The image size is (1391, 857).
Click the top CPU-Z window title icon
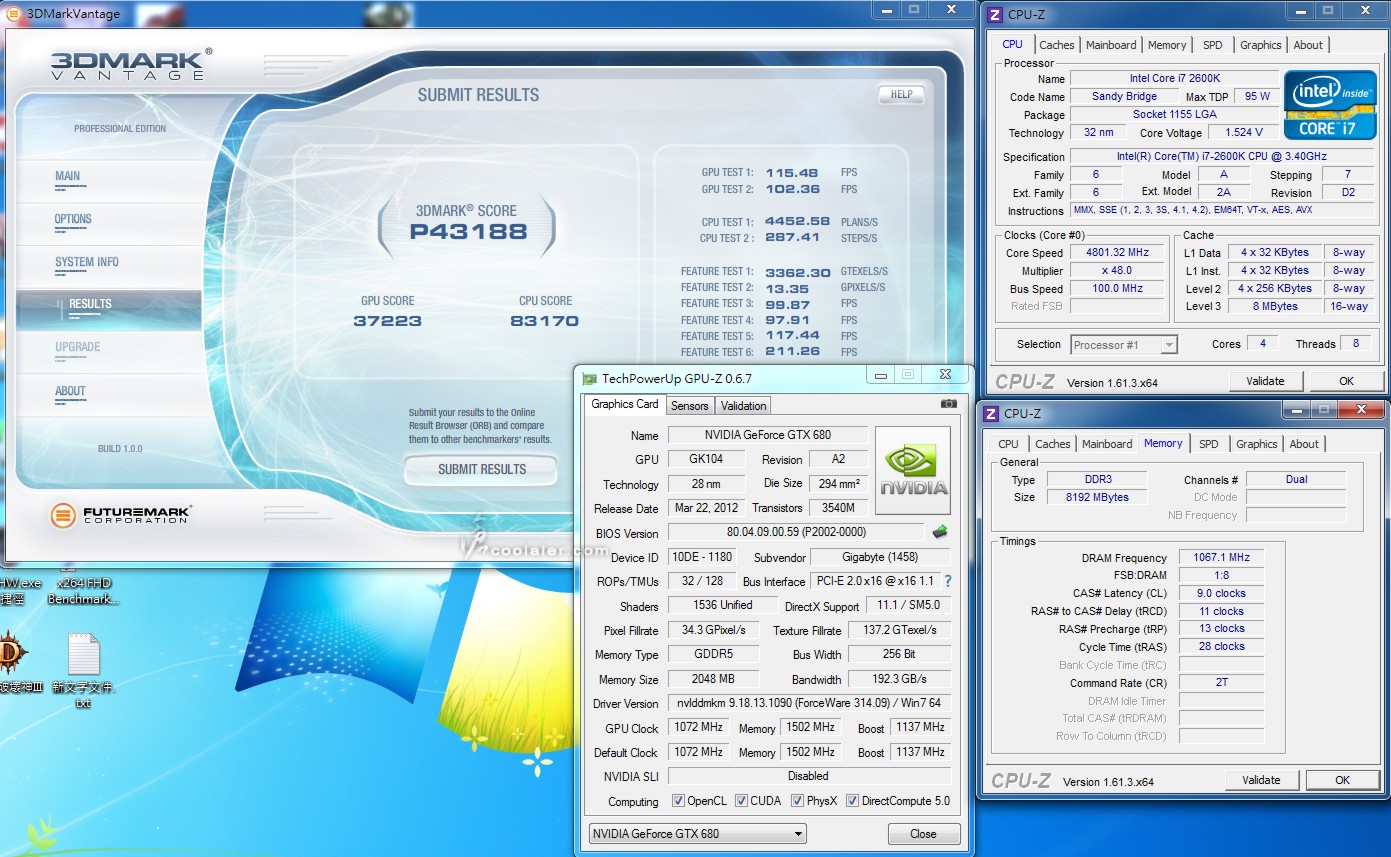point(994,14)
